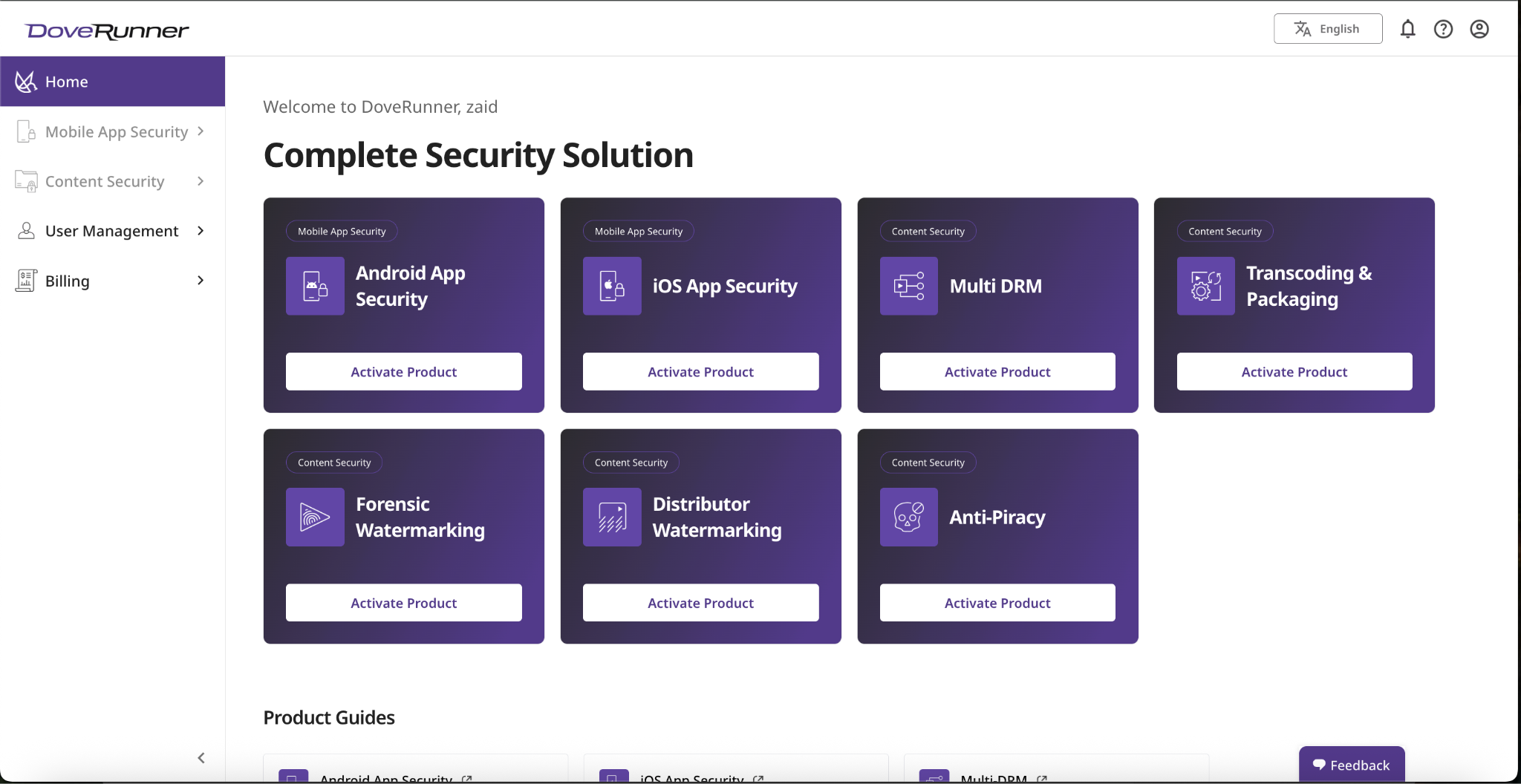Click the Content Security sidebar icon
The image size is (1521, 784).
(26, 181)
